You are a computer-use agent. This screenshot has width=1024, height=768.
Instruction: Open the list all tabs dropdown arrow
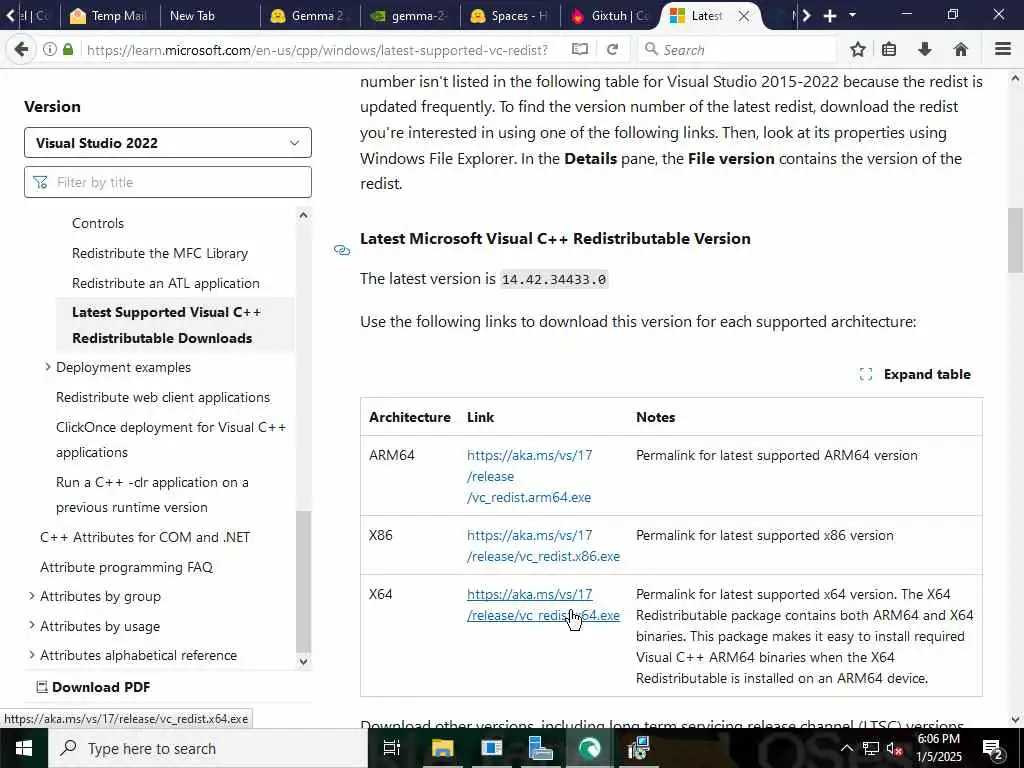[x=852, y=15]
